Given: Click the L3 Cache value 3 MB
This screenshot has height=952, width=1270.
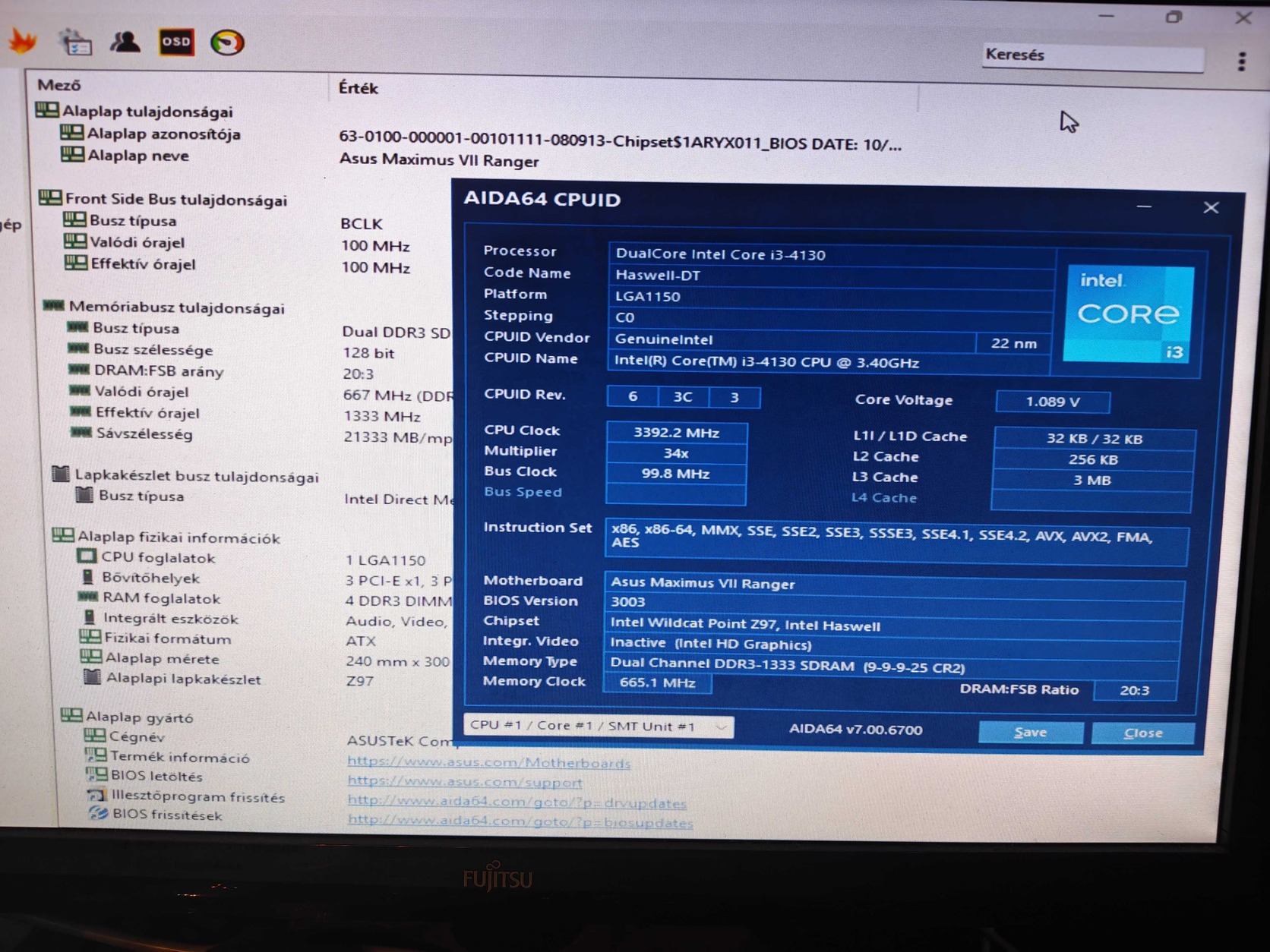Looking at the screenshot, I should click(x=1093, y=480).
